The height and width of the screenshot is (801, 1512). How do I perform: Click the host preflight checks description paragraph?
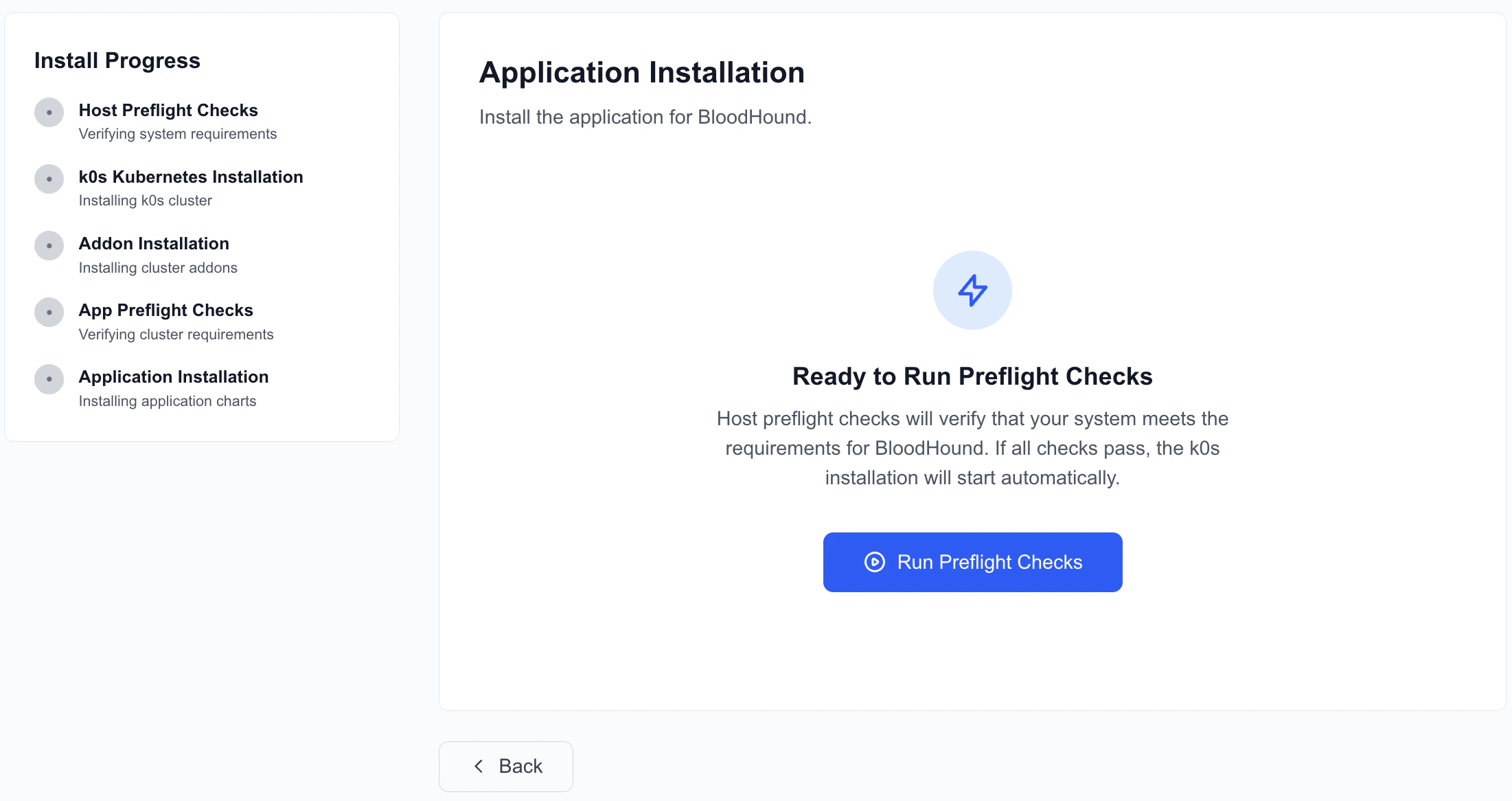[972, 448]
